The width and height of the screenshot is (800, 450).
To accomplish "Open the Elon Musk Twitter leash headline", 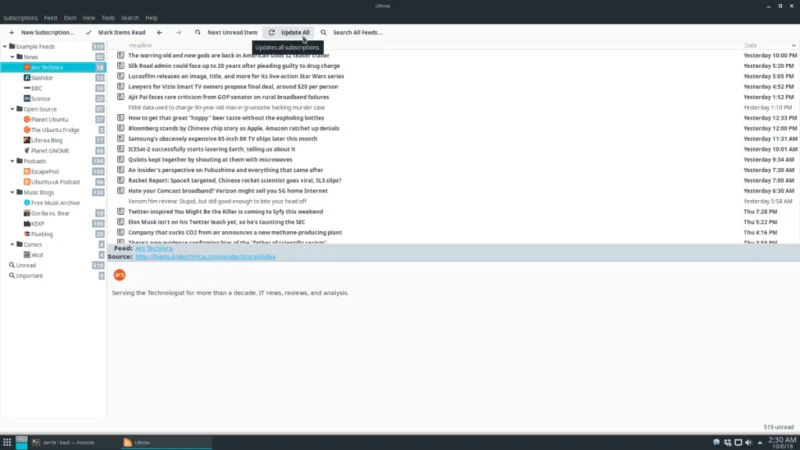I will 216,222.
